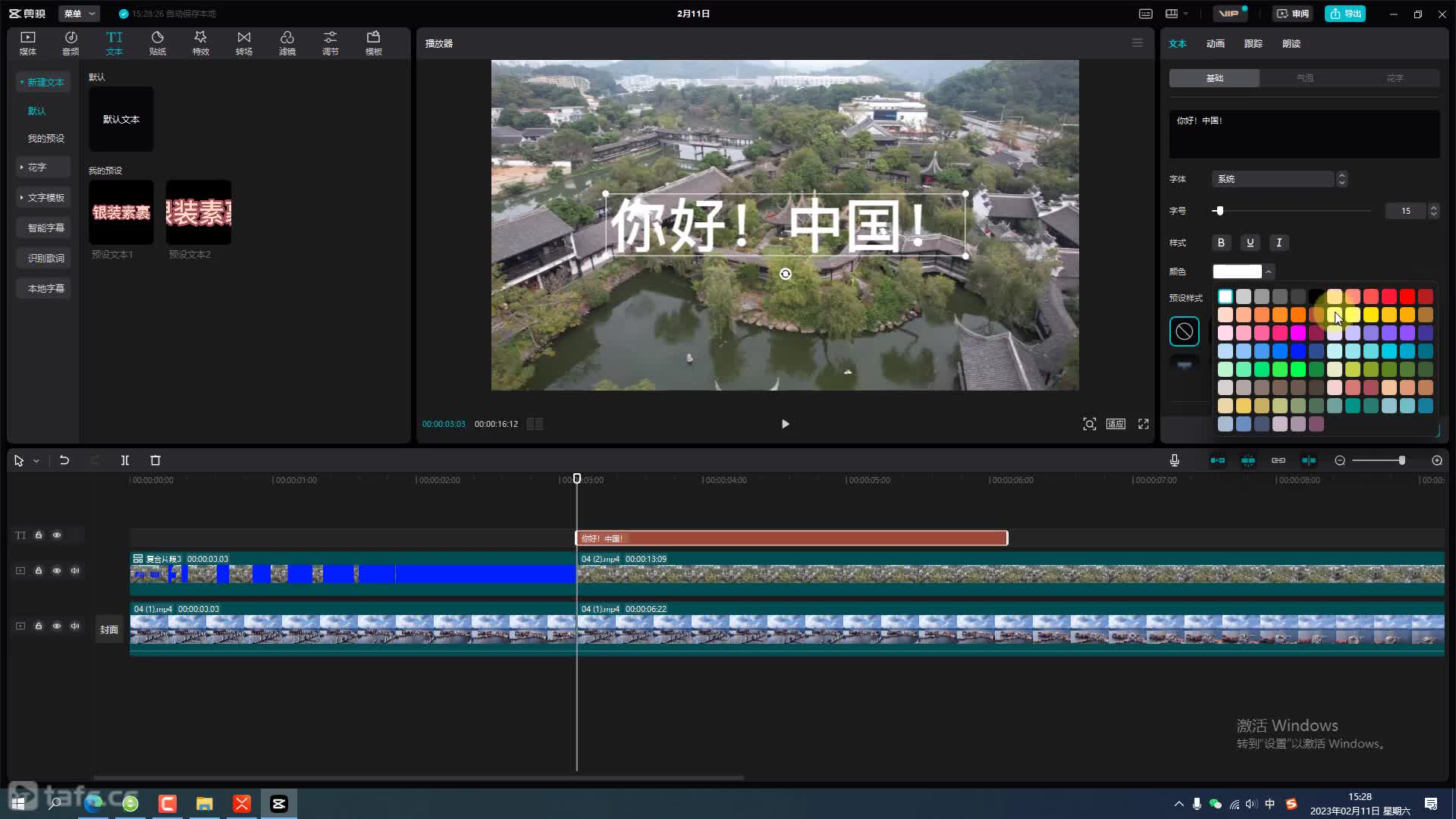The image size is (1456, 819).
Task: Open the 特效 effects panel
Action: coord(201,43)
